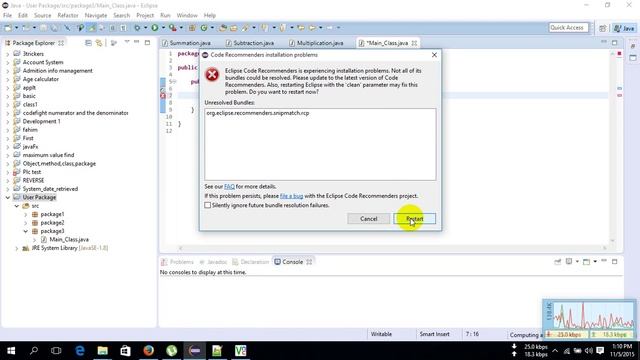The width and height of the screenshot is (640, 360).
Task: Open Microsoft Edge from taskbar
Action: coord(80,351)
